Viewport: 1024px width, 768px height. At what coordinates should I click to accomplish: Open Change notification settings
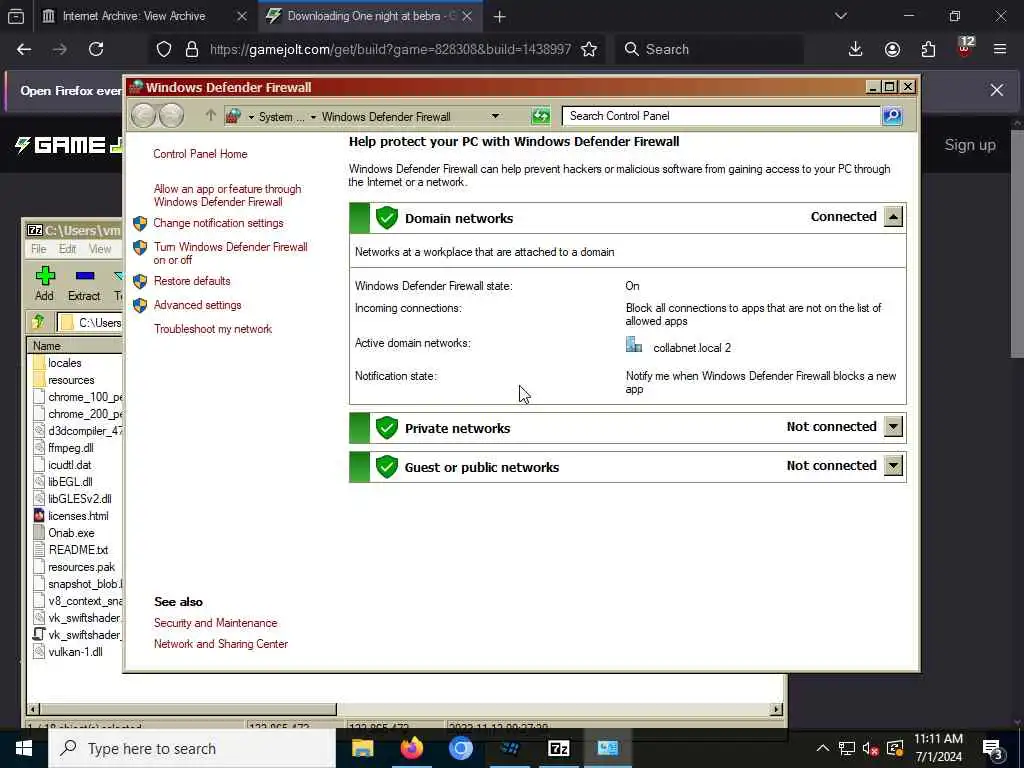point(218,223)
